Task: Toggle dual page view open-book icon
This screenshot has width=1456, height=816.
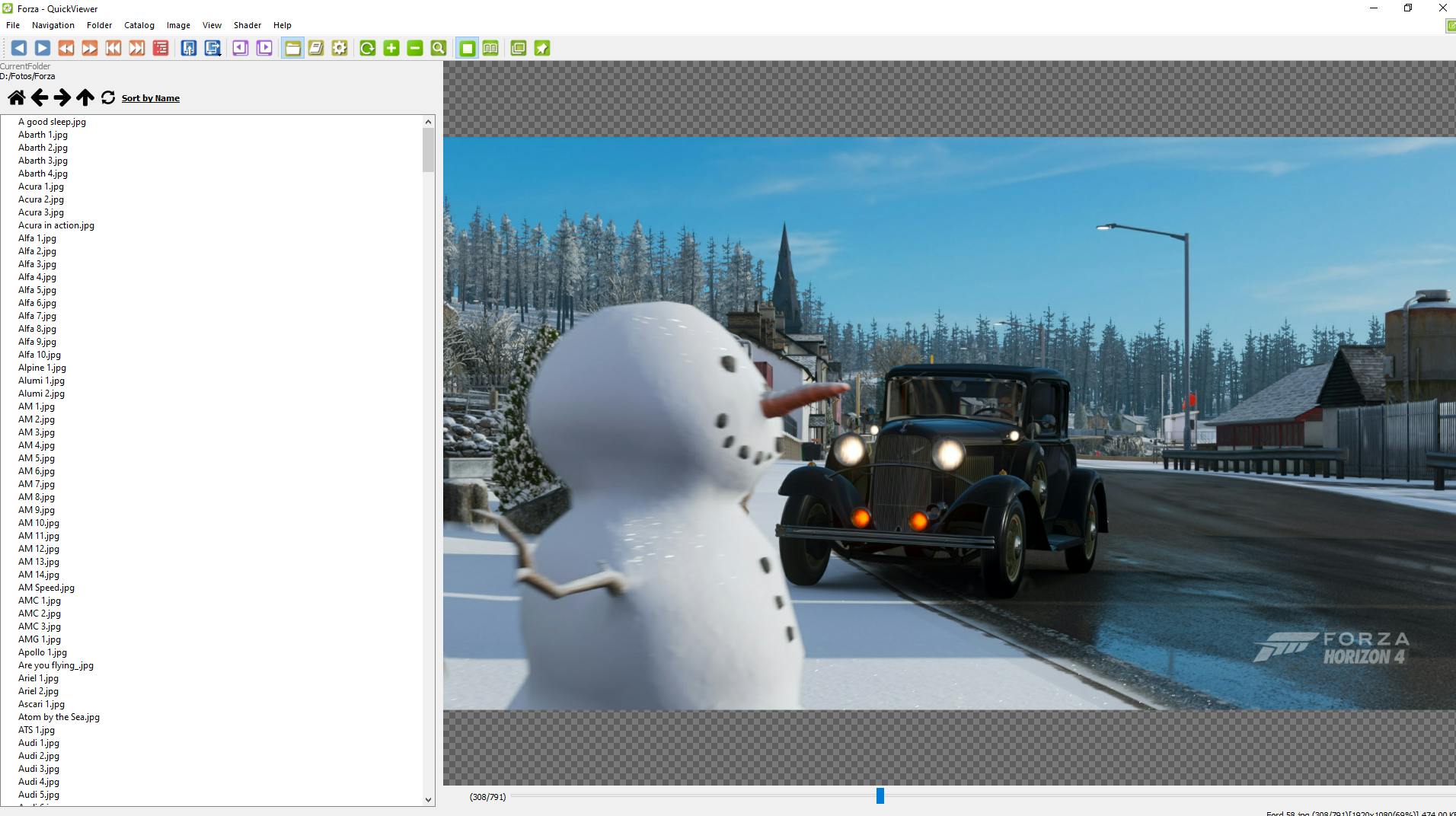Action: point(490,48)
